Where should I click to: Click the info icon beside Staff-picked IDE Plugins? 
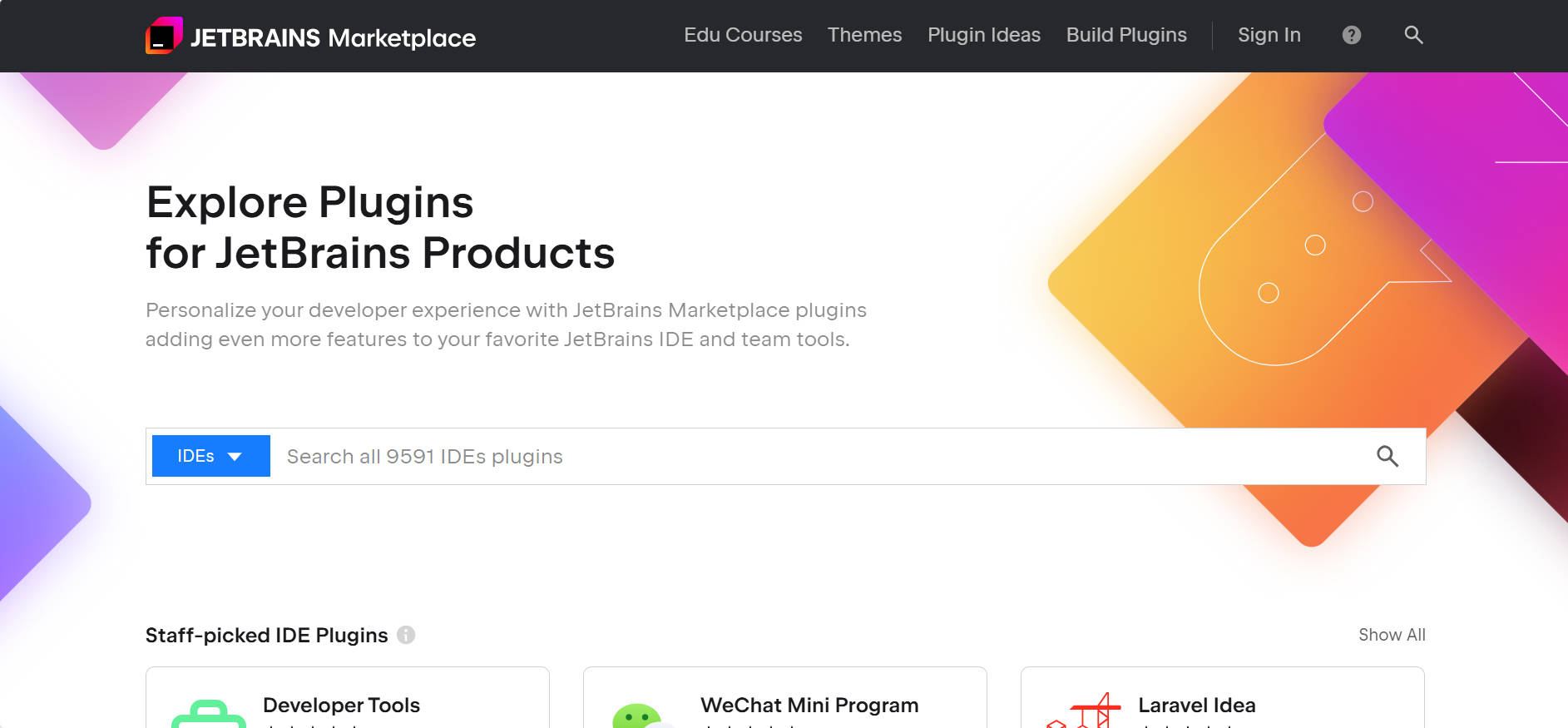[406, 635]
